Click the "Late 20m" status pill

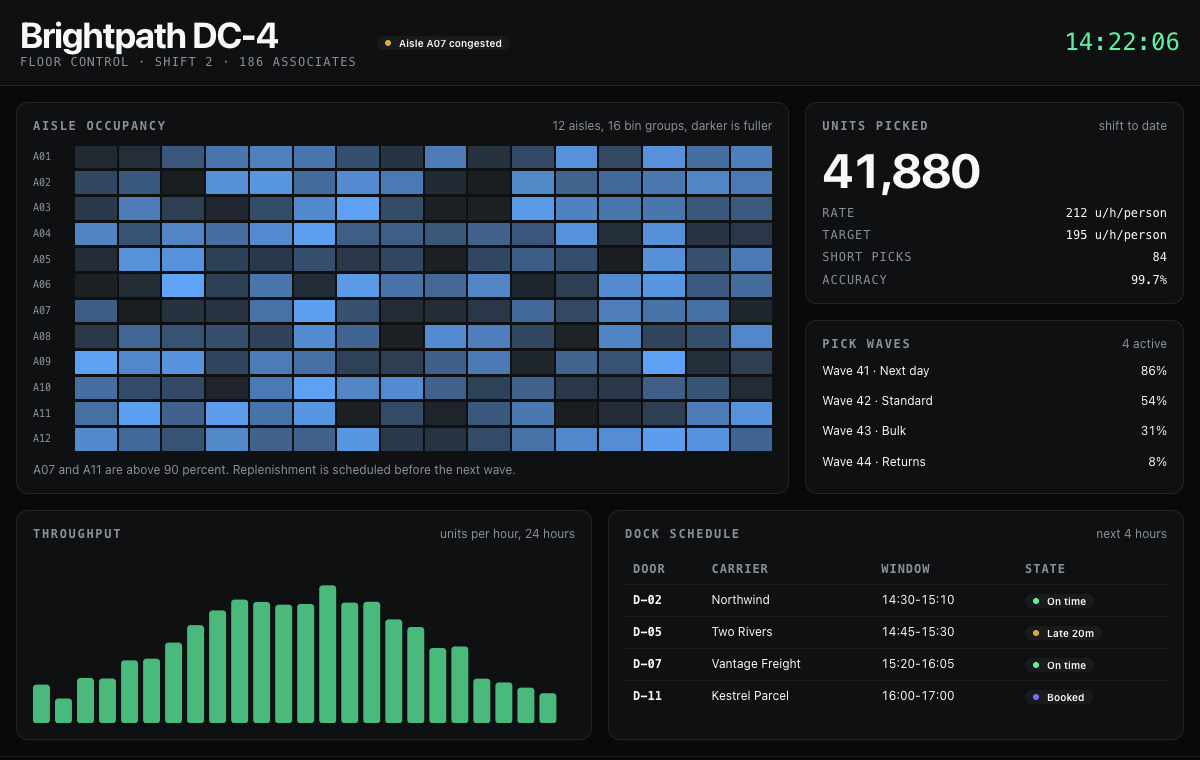tap(1064, 633)
